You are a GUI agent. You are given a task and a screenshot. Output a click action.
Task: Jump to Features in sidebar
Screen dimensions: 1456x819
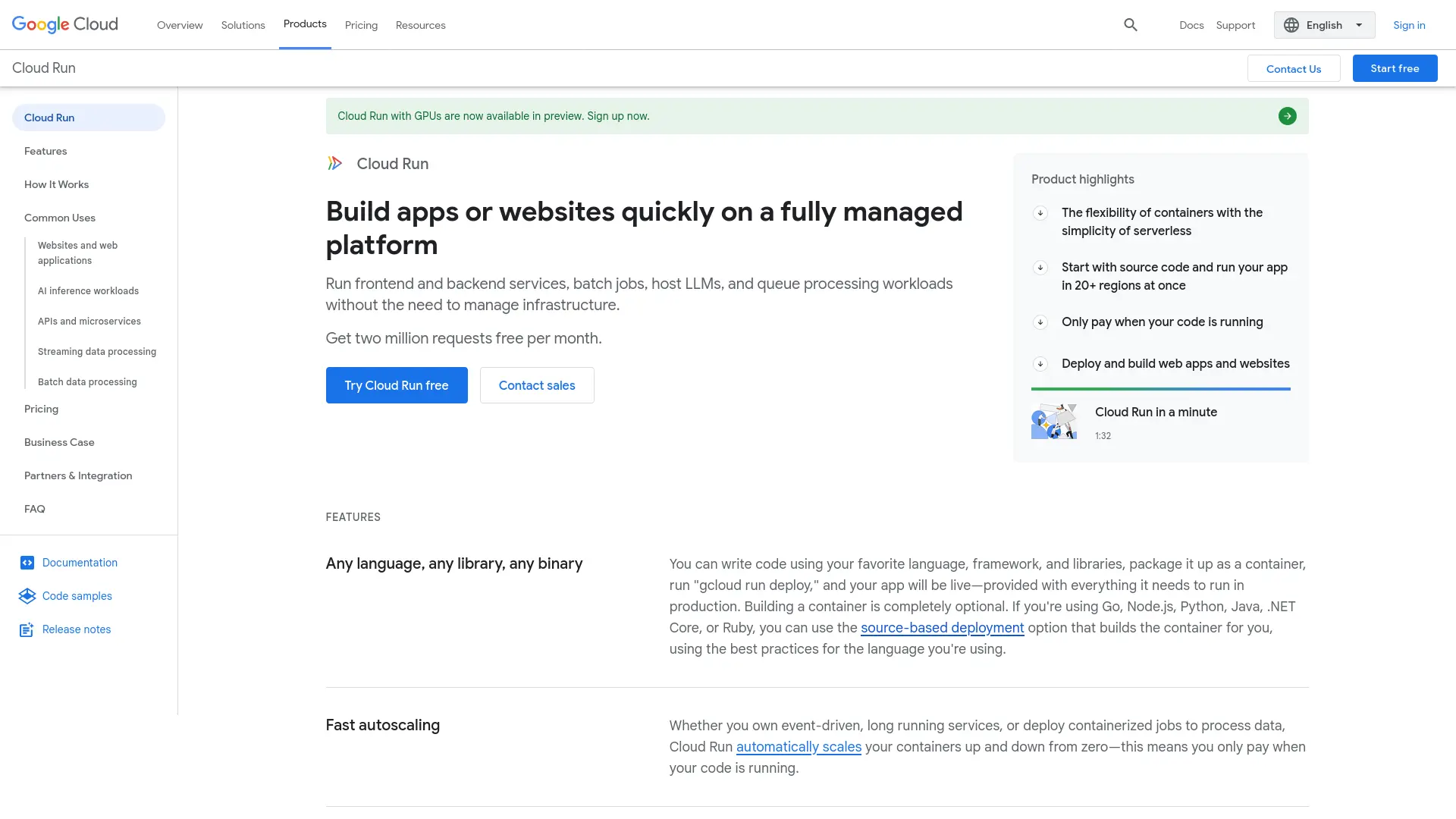click(x=45, y=151)
